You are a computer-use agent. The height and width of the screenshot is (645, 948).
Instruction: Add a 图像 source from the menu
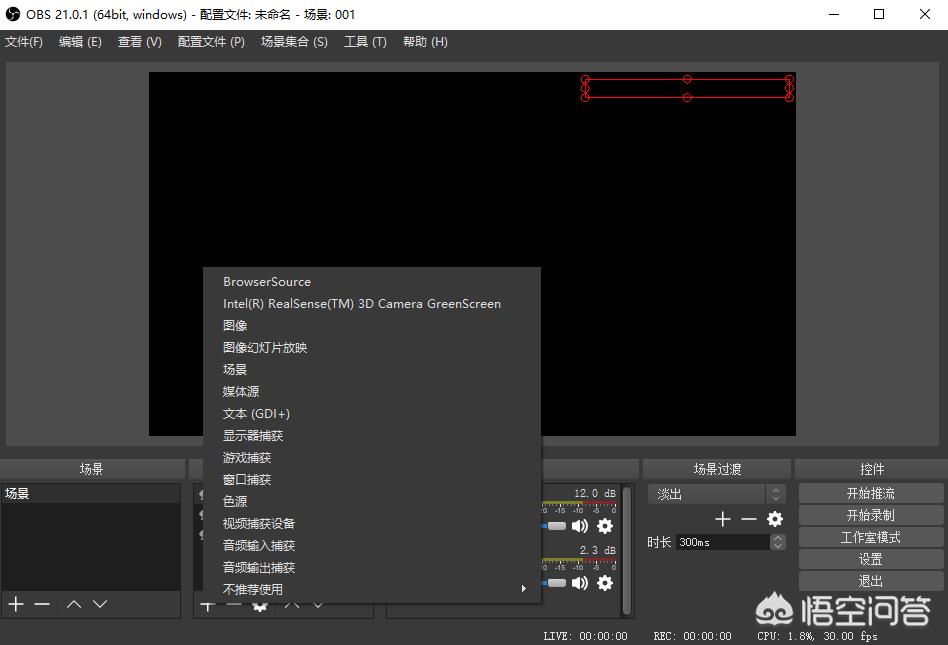372,325
